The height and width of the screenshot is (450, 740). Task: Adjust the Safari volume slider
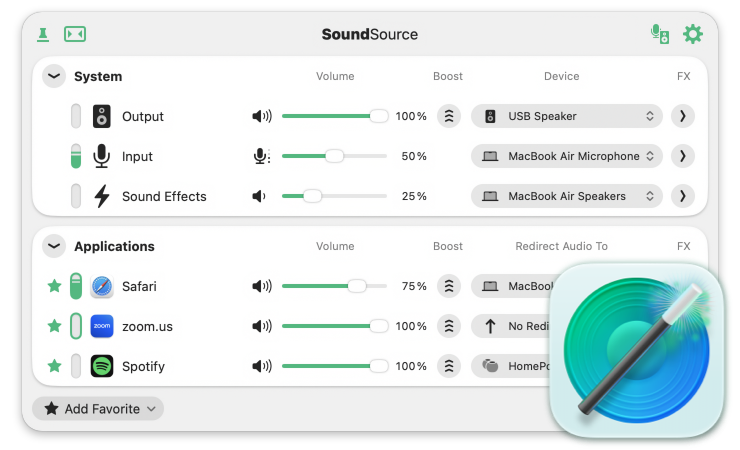click(x=335, y=286)
